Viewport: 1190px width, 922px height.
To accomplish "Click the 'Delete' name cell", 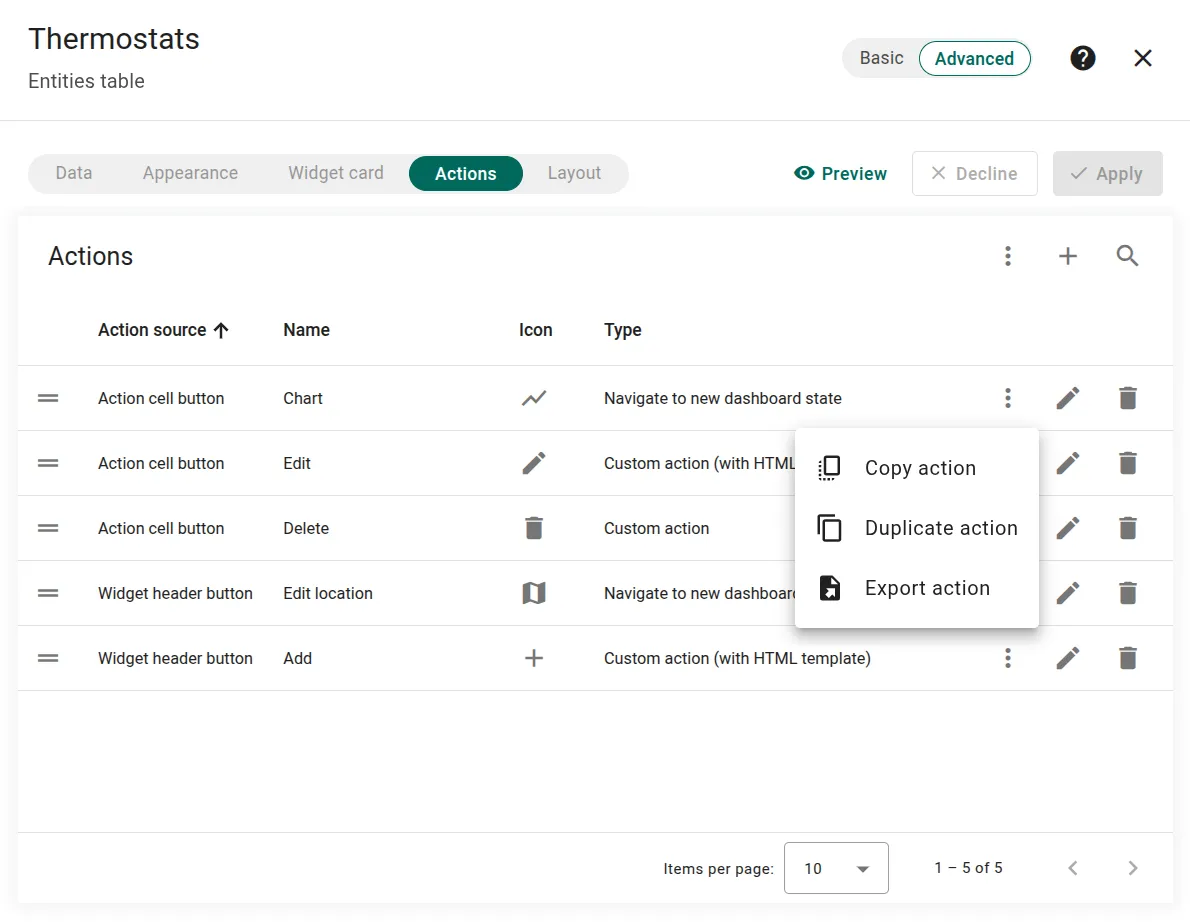I will [x=306, y=528].
